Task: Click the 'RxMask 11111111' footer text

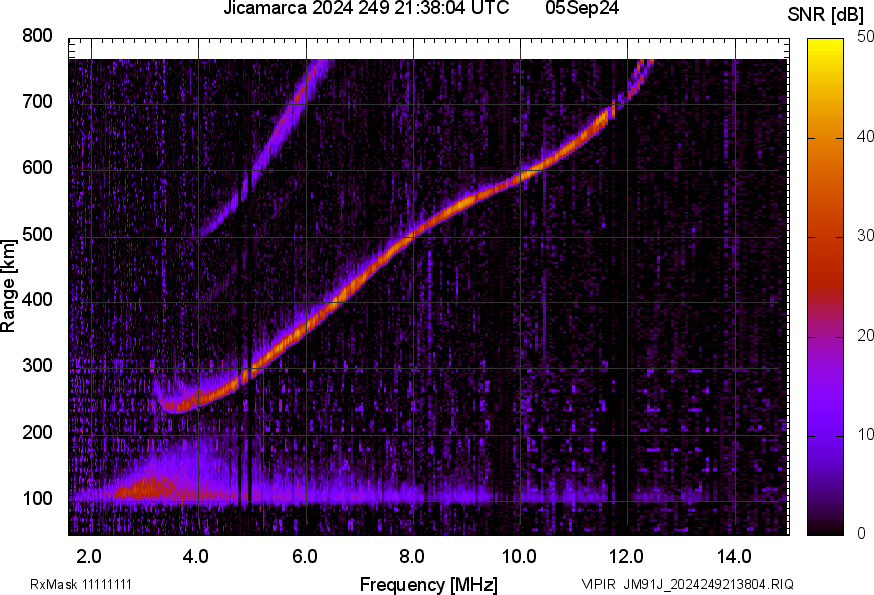Action: 81,584
